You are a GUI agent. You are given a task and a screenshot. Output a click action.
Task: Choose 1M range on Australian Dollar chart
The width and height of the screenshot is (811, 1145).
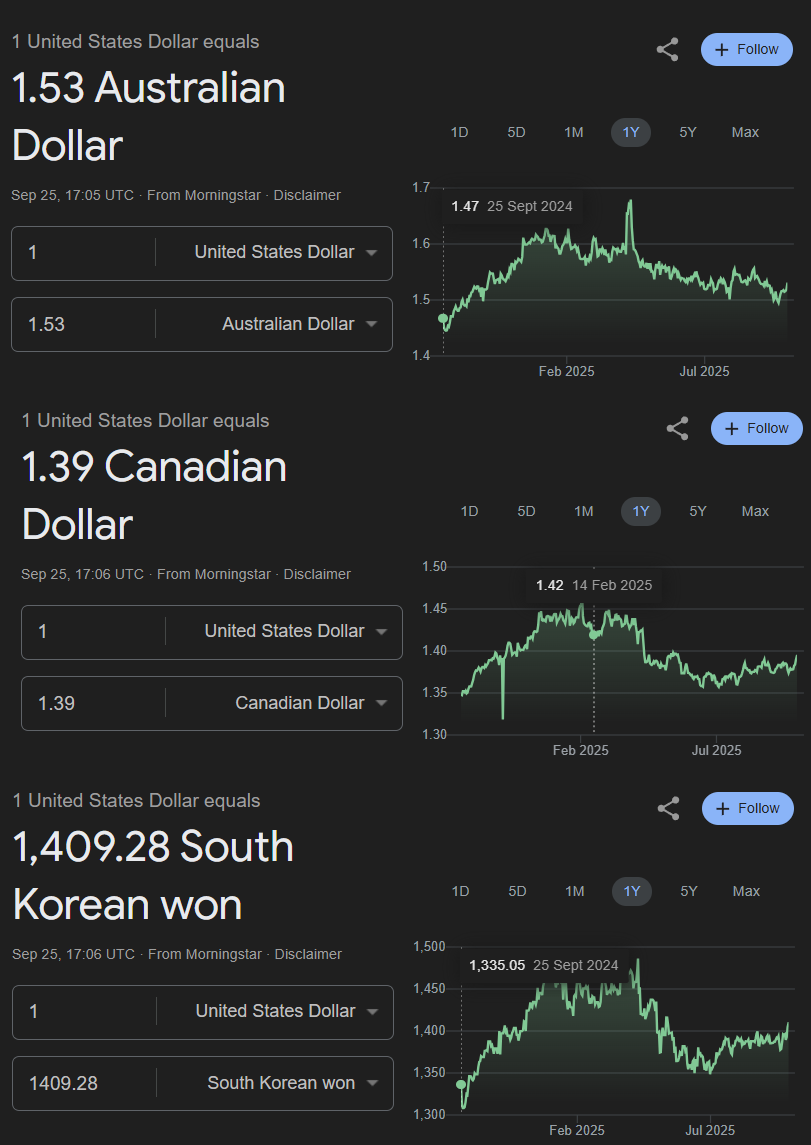coord(574,132)
